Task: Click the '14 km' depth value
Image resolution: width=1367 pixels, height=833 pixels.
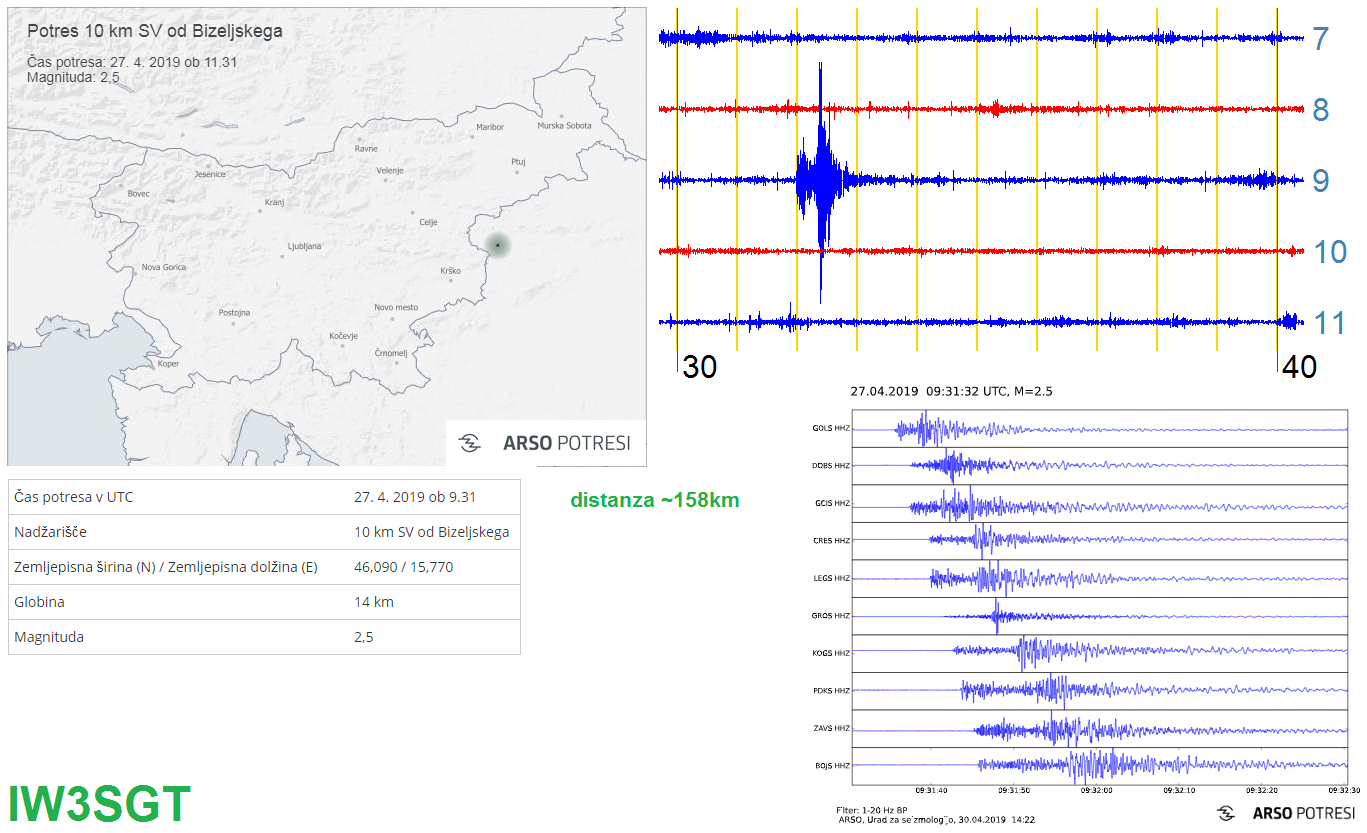Action: point(374,602)
